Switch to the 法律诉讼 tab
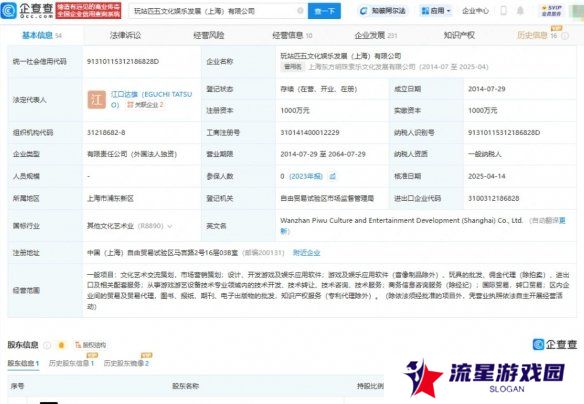 point(125,35)
